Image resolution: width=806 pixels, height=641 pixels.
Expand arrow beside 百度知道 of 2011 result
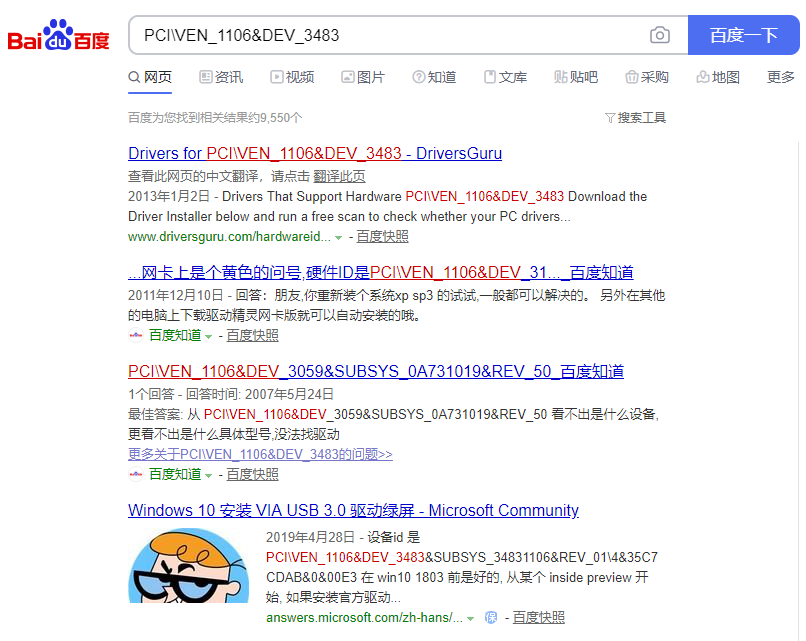coord(208,337)
